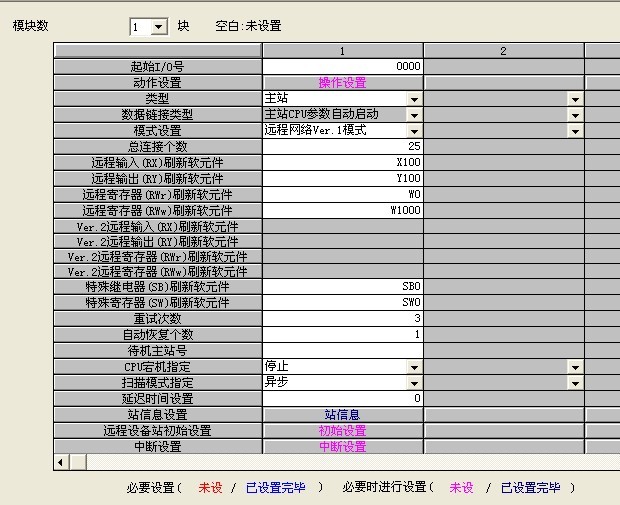Open the 类型 dropdown arrow in column 2
The image size is (620, 505).
(x=575, y=99)
